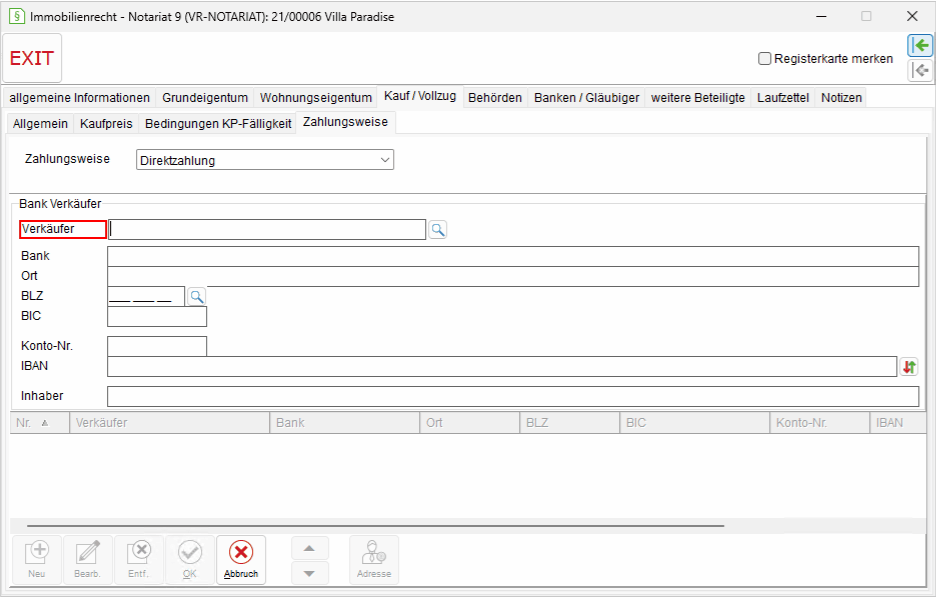936x597 pixels.
Task: Open the Laufzettel tab
Action: [783, 97]
